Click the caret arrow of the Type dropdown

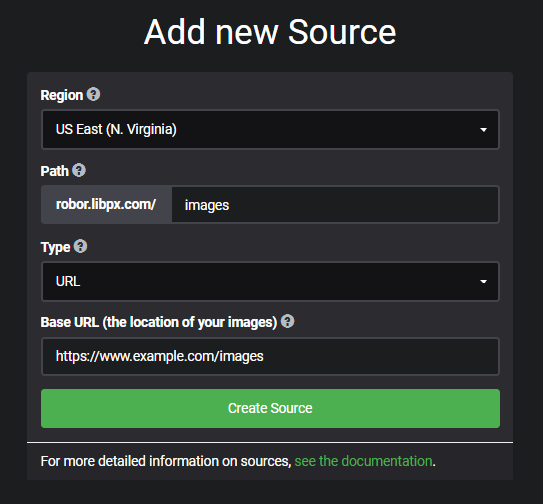(x=483, y=282)
